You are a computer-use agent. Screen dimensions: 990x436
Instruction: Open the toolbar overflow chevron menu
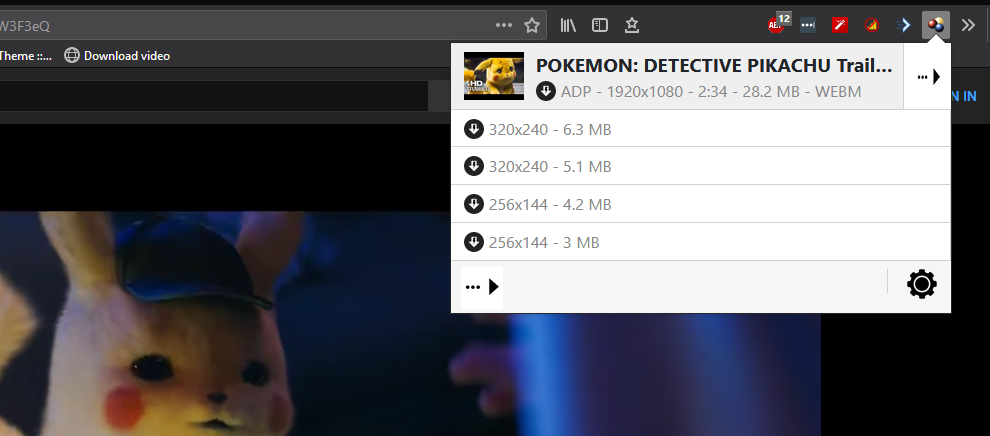click(x=968, y=25)
